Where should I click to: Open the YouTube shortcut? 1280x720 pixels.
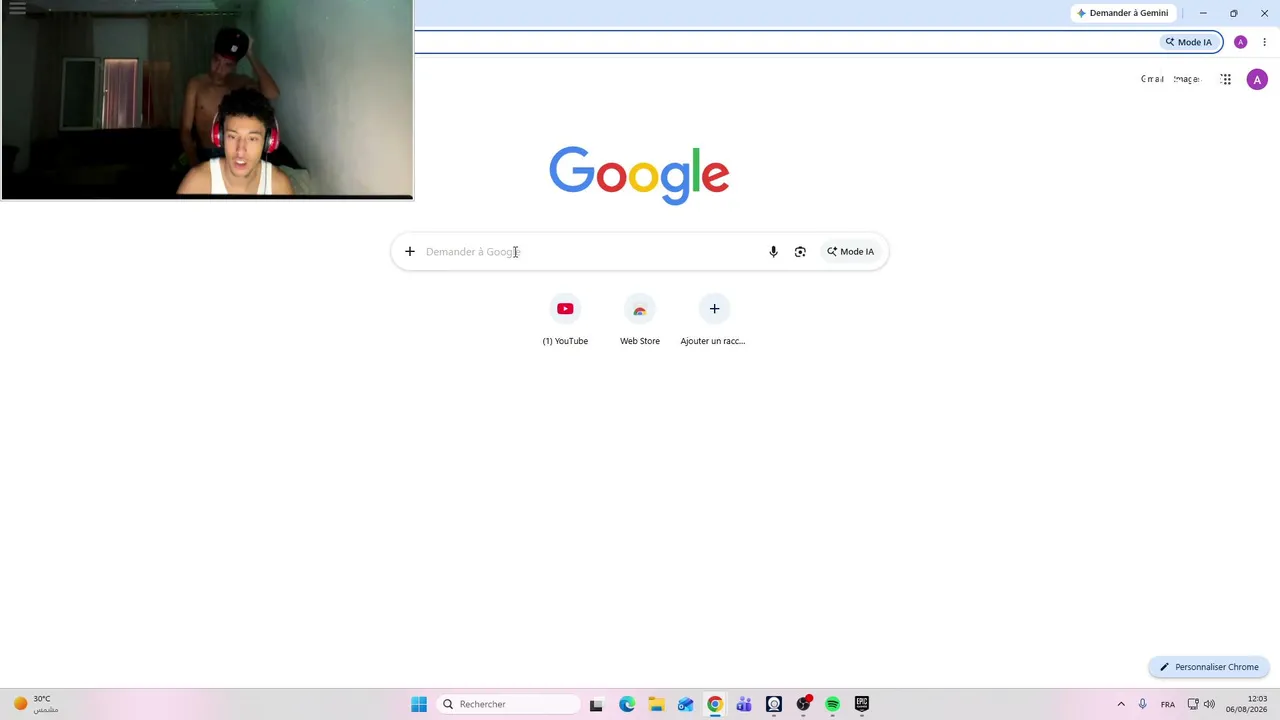(565, 321)
